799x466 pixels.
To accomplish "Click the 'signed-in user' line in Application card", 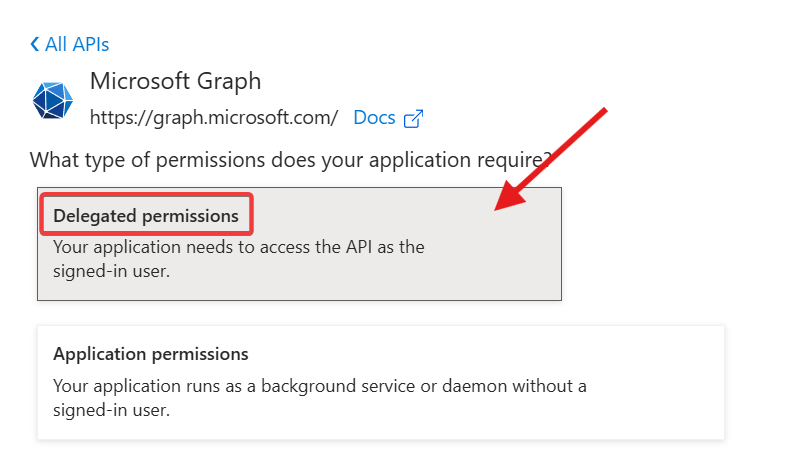I will pyautogui.click(x=111, y=410).
